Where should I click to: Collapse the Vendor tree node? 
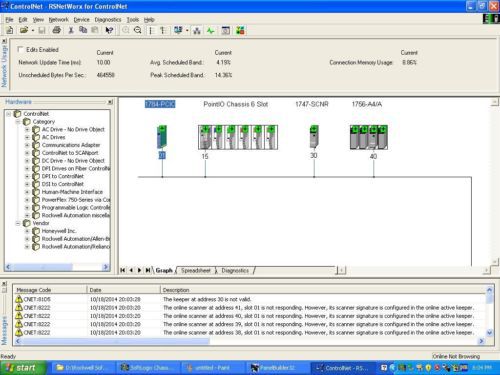pyautogui.click(x=18, y=223)
